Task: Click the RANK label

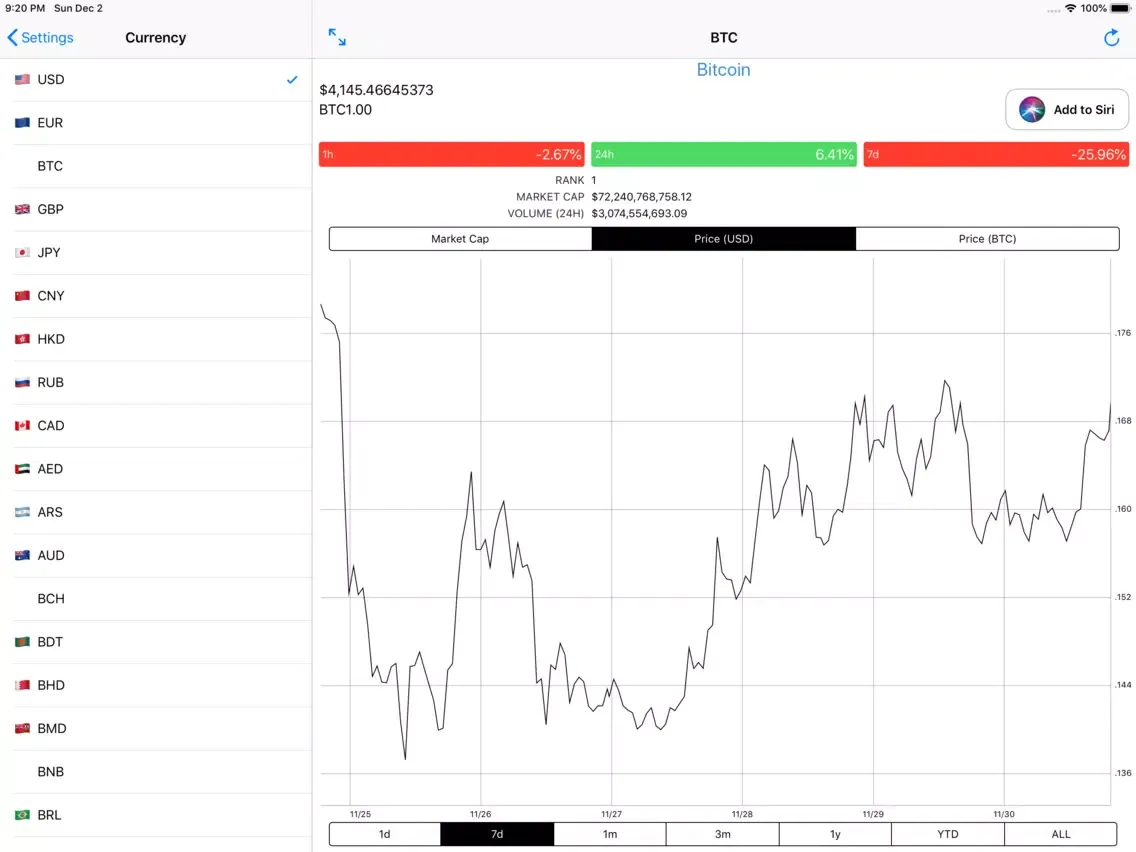Action: pyautogui.click(x=569, y=180)
